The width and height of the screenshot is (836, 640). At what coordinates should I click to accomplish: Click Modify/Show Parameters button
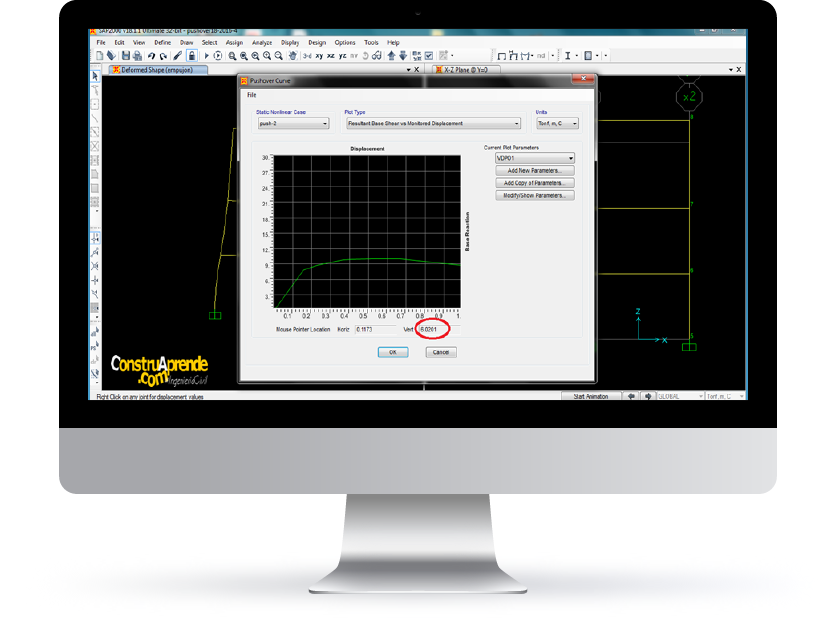pyautogui.click(x=535, y=196)
